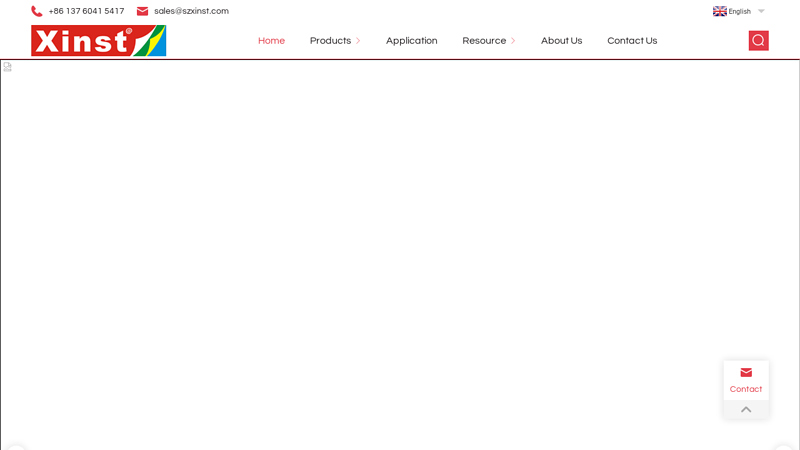Open the Application page
Image resolution: width=800 pixels, height=450 pixels.
pos(411,41)
